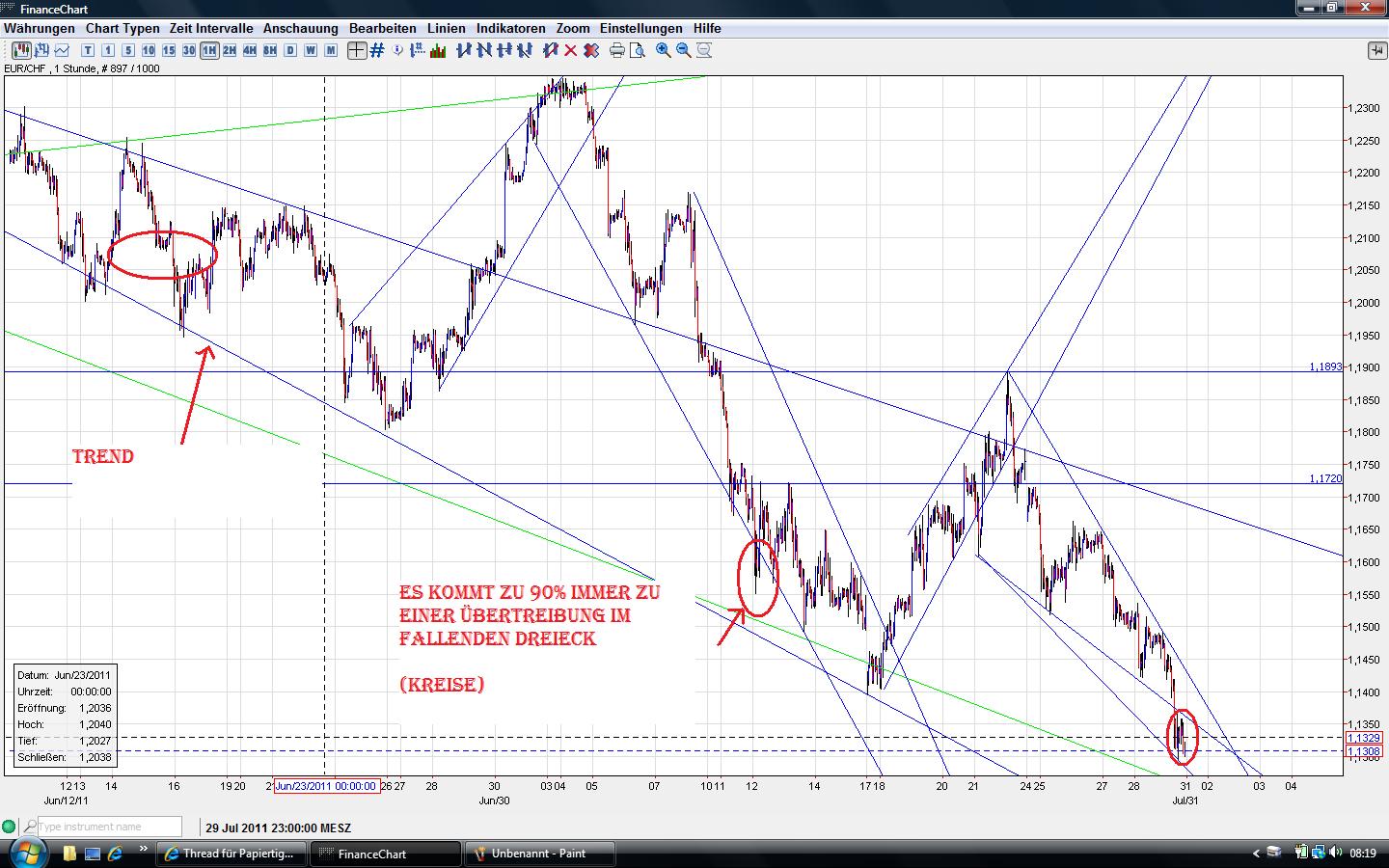1389x868 pixels.
Task: Open Internet Explorer quick launch icon
Action: [x=116, y=854]
